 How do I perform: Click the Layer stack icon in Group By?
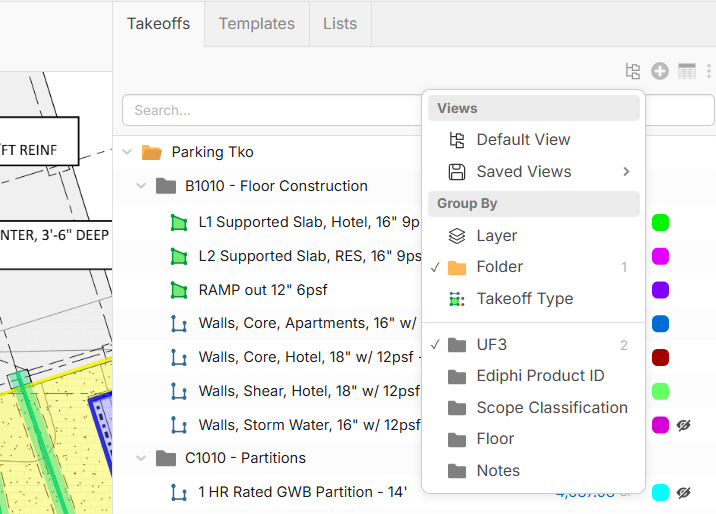coord(457,236)
